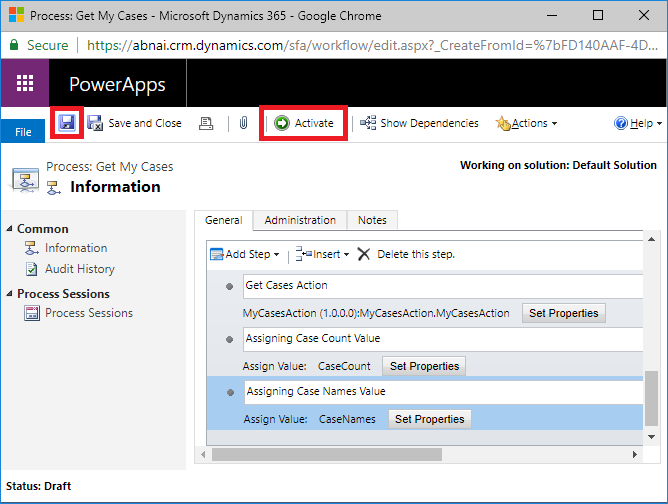The height and width of the screenshot is (504, 668).
Task: Activate the process with the green arrow
Action: (x=303, y=123)
